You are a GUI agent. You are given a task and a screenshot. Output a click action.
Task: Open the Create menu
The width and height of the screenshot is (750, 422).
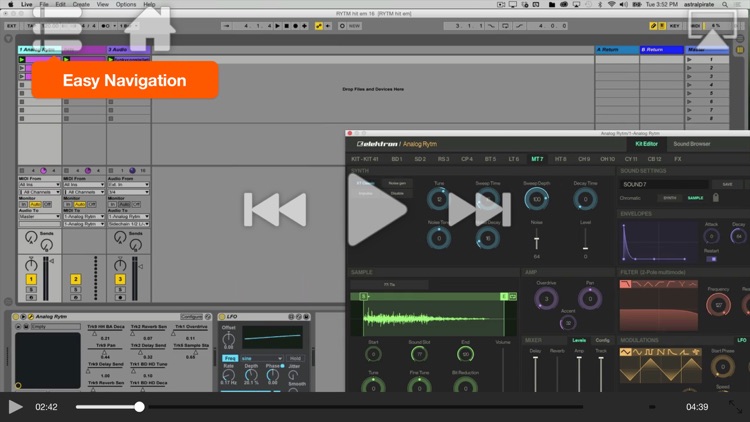pos(81,4)
